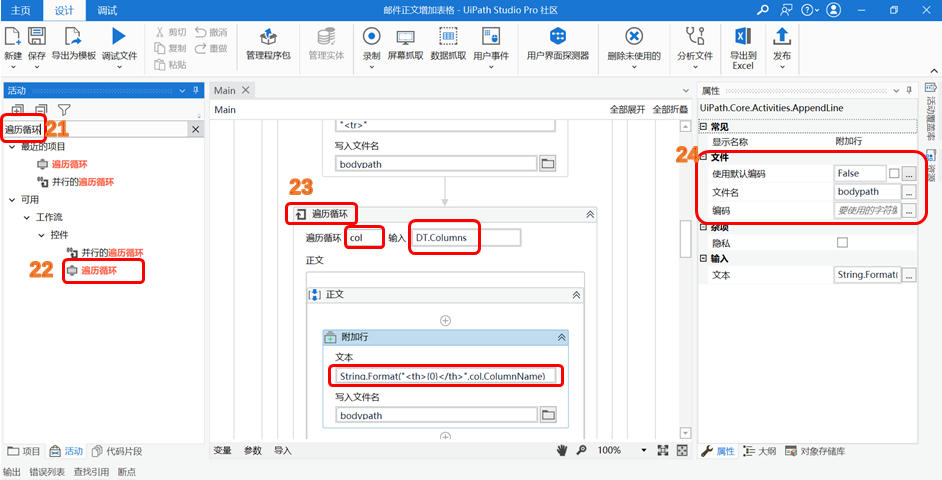Open the help question-mark menu

point(810,10)
